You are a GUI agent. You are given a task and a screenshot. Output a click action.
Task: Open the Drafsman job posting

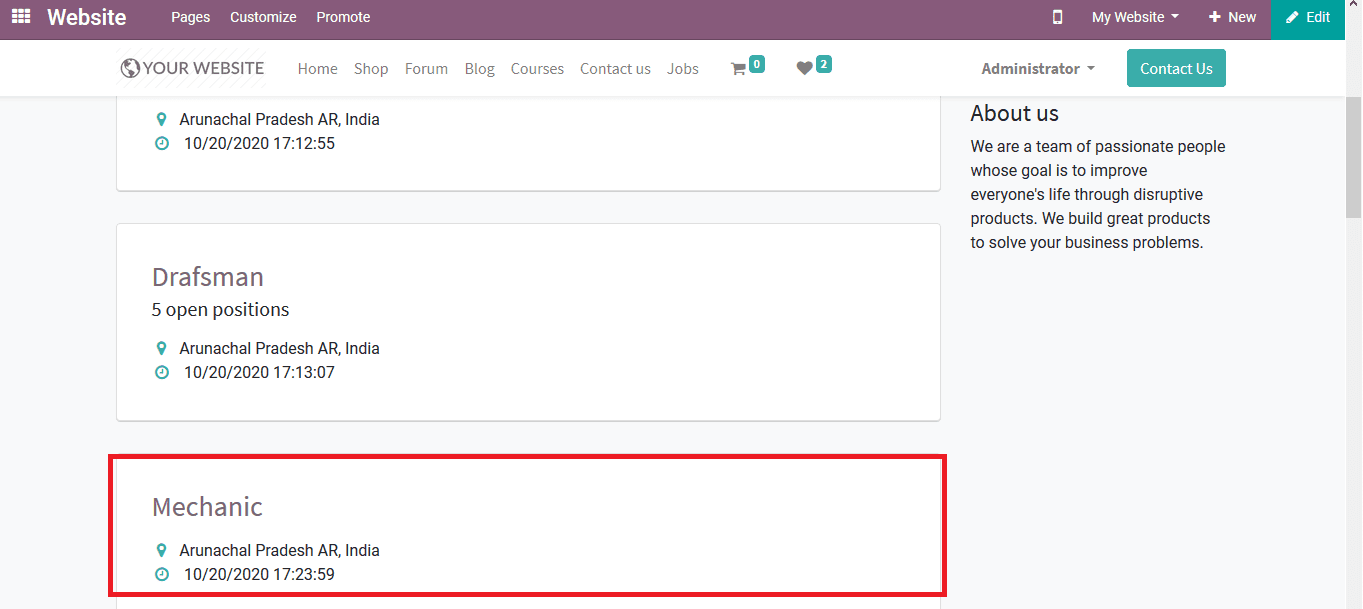[x=208, y=277]
